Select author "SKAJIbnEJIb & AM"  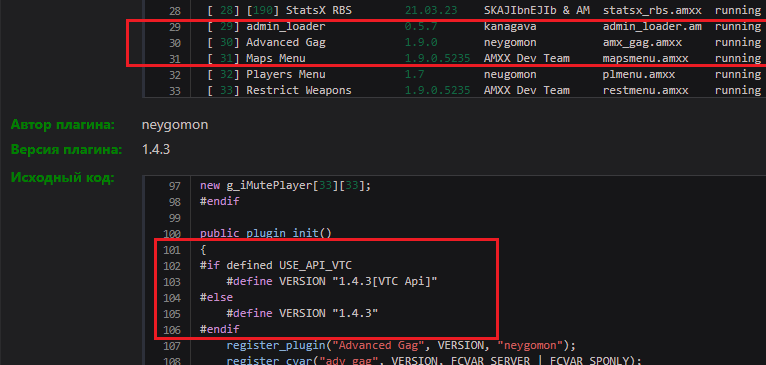(536, 10)
